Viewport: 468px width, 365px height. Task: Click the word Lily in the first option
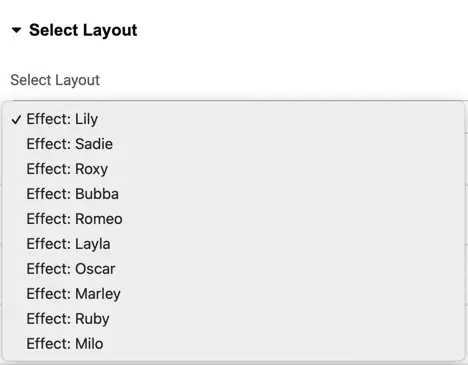point(86,120)
